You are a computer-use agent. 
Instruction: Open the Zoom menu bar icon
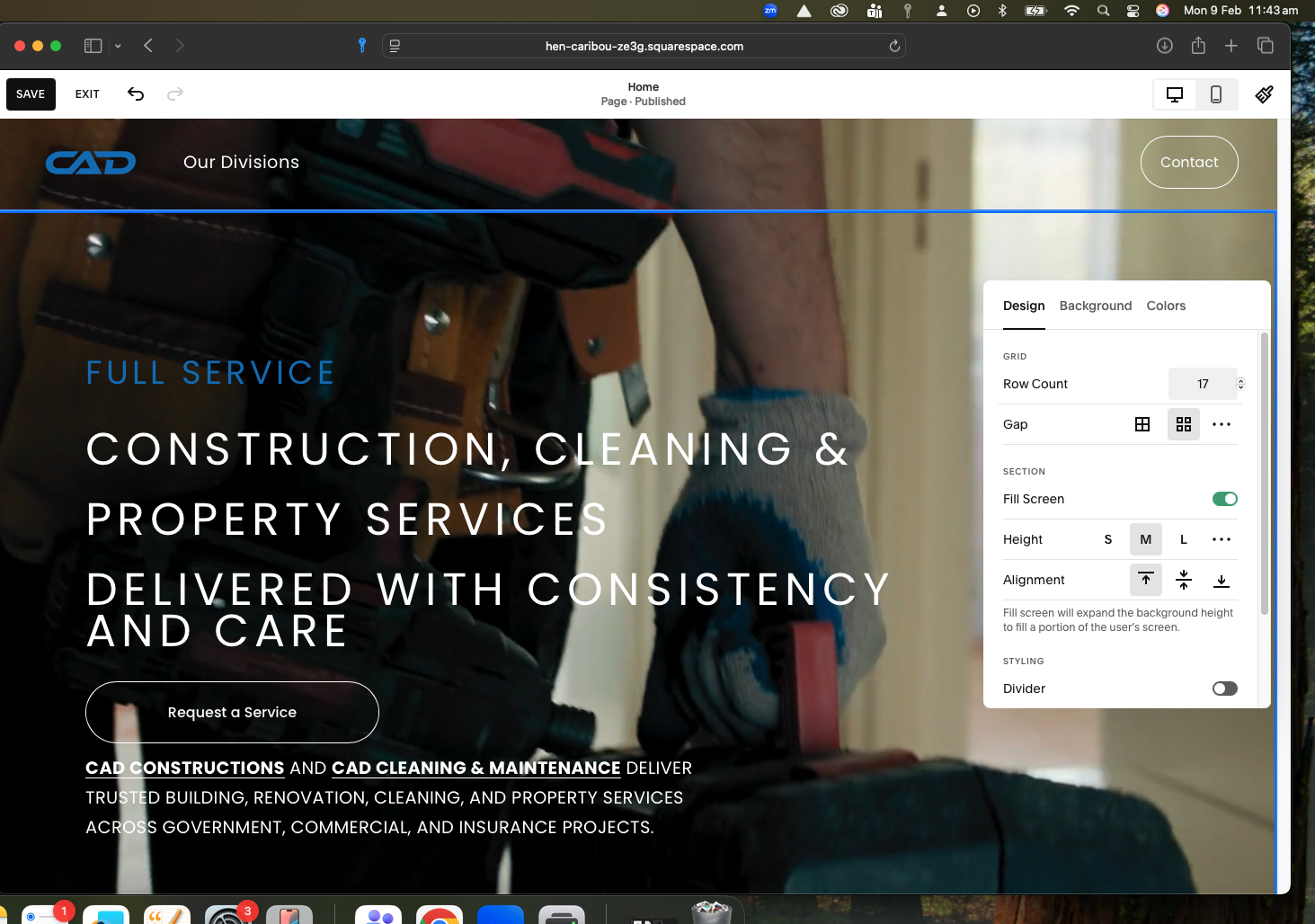pos(770,11)
